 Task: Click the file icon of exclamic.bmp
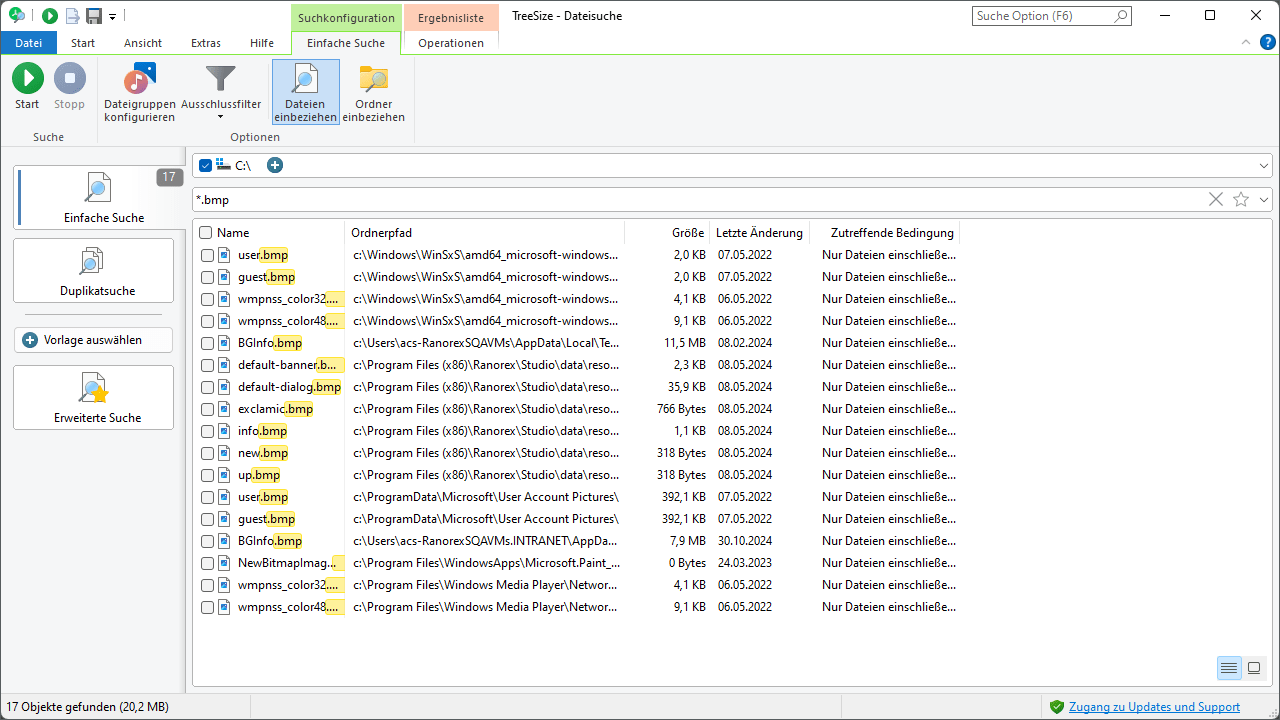coord(225,409)
